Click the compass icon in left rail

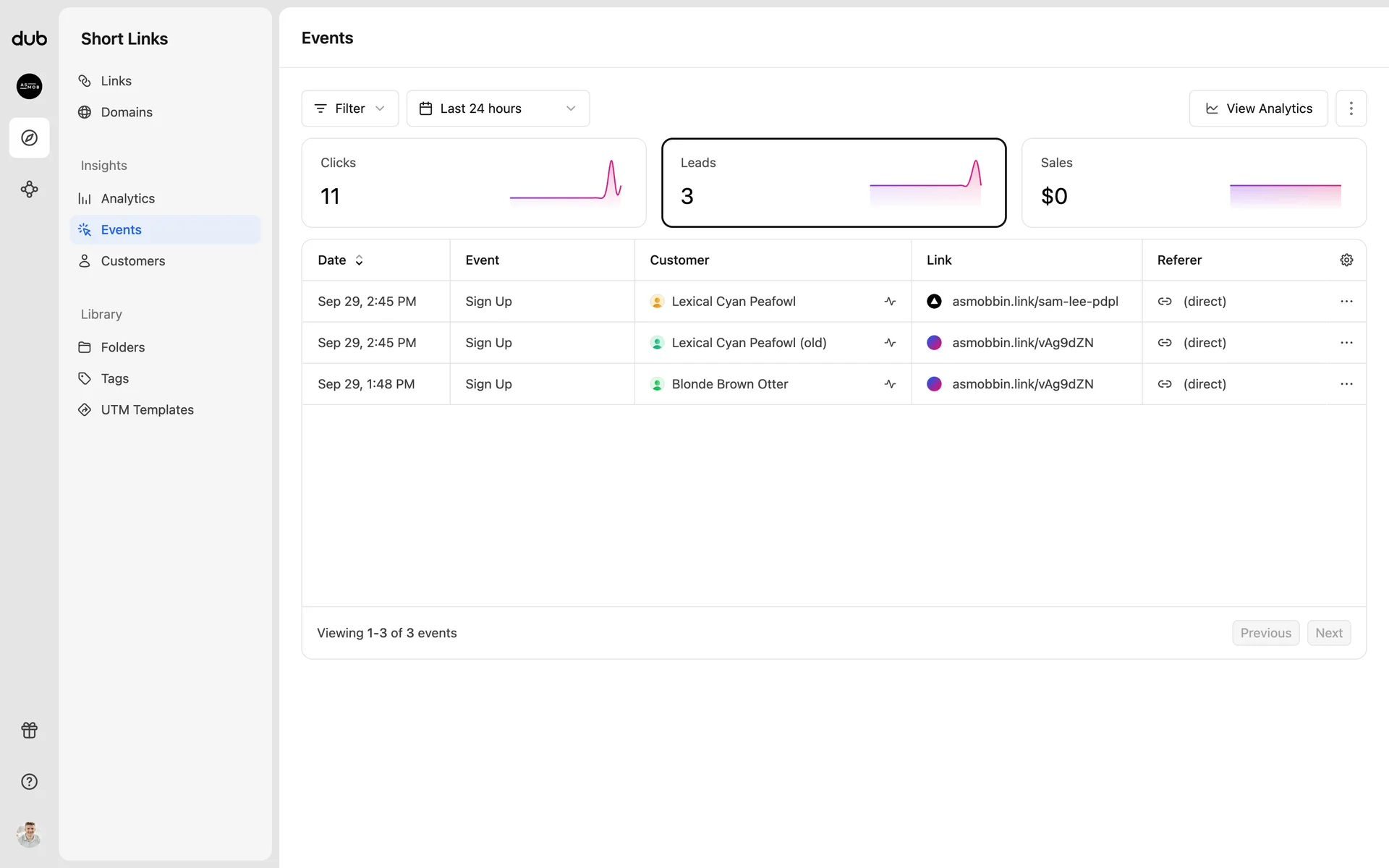click(x=29, y=137)
